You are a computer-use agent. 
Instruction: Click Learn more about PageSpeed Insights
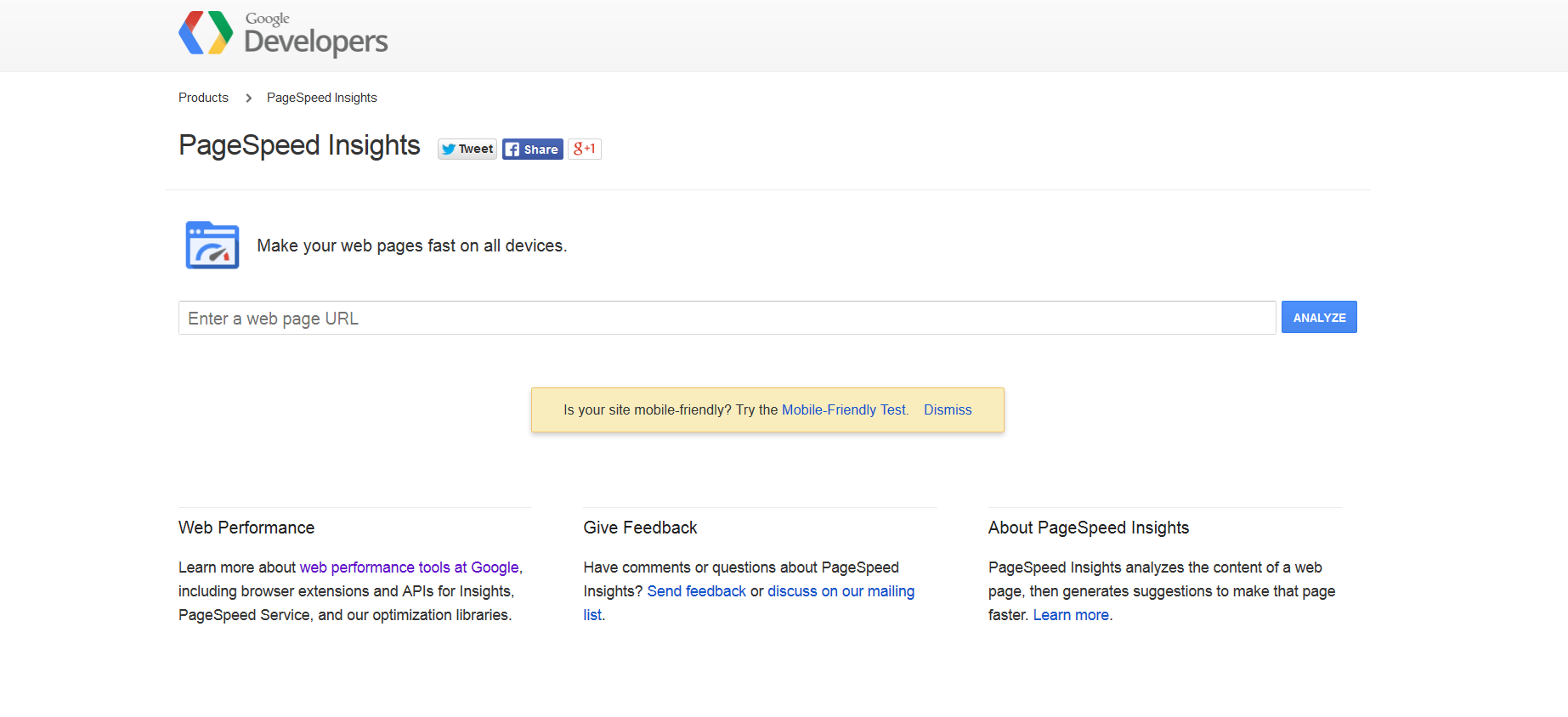[x=1071, y=615]
